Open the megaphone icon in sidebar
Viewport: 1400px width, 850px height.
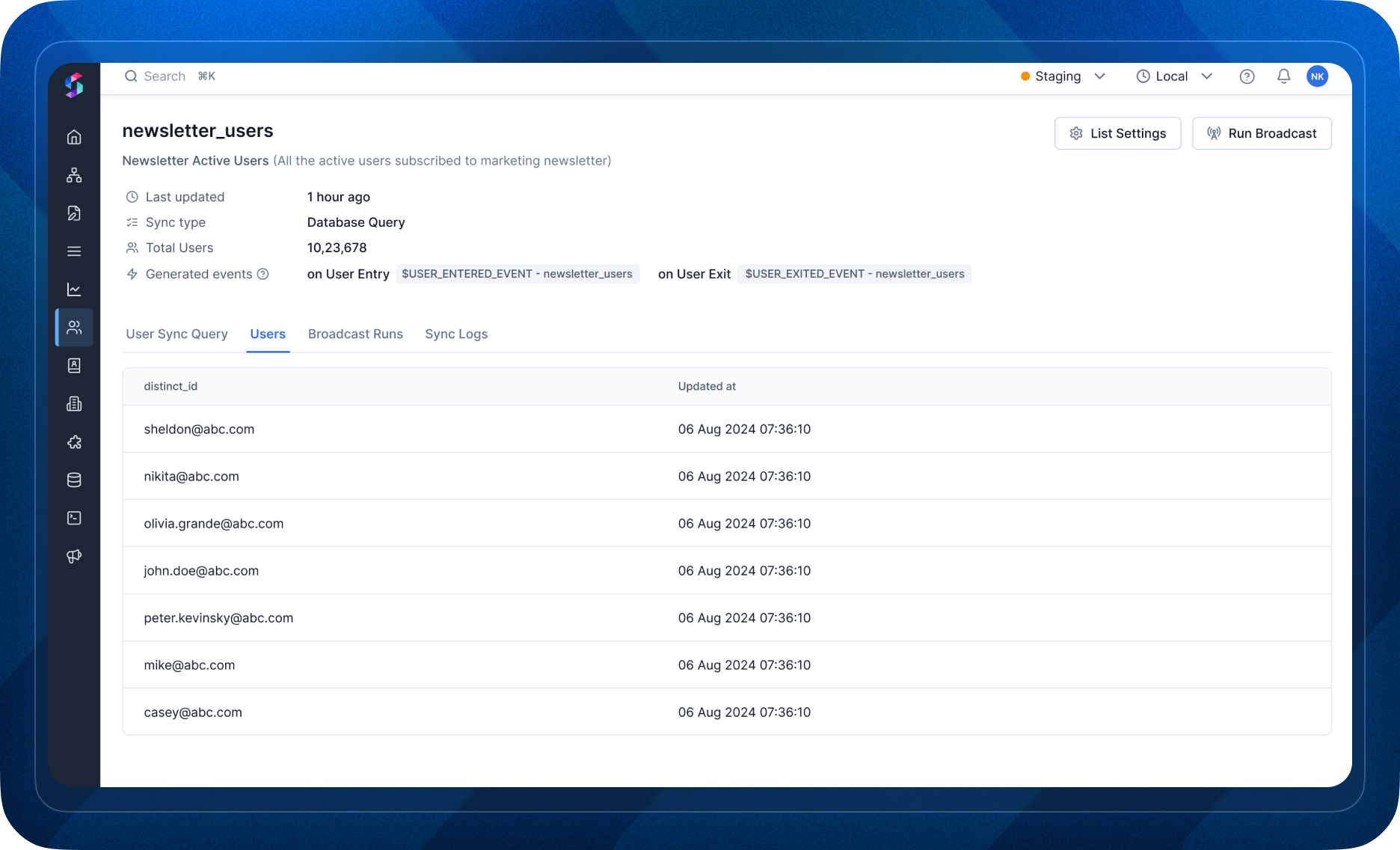(x=74, y=556)
